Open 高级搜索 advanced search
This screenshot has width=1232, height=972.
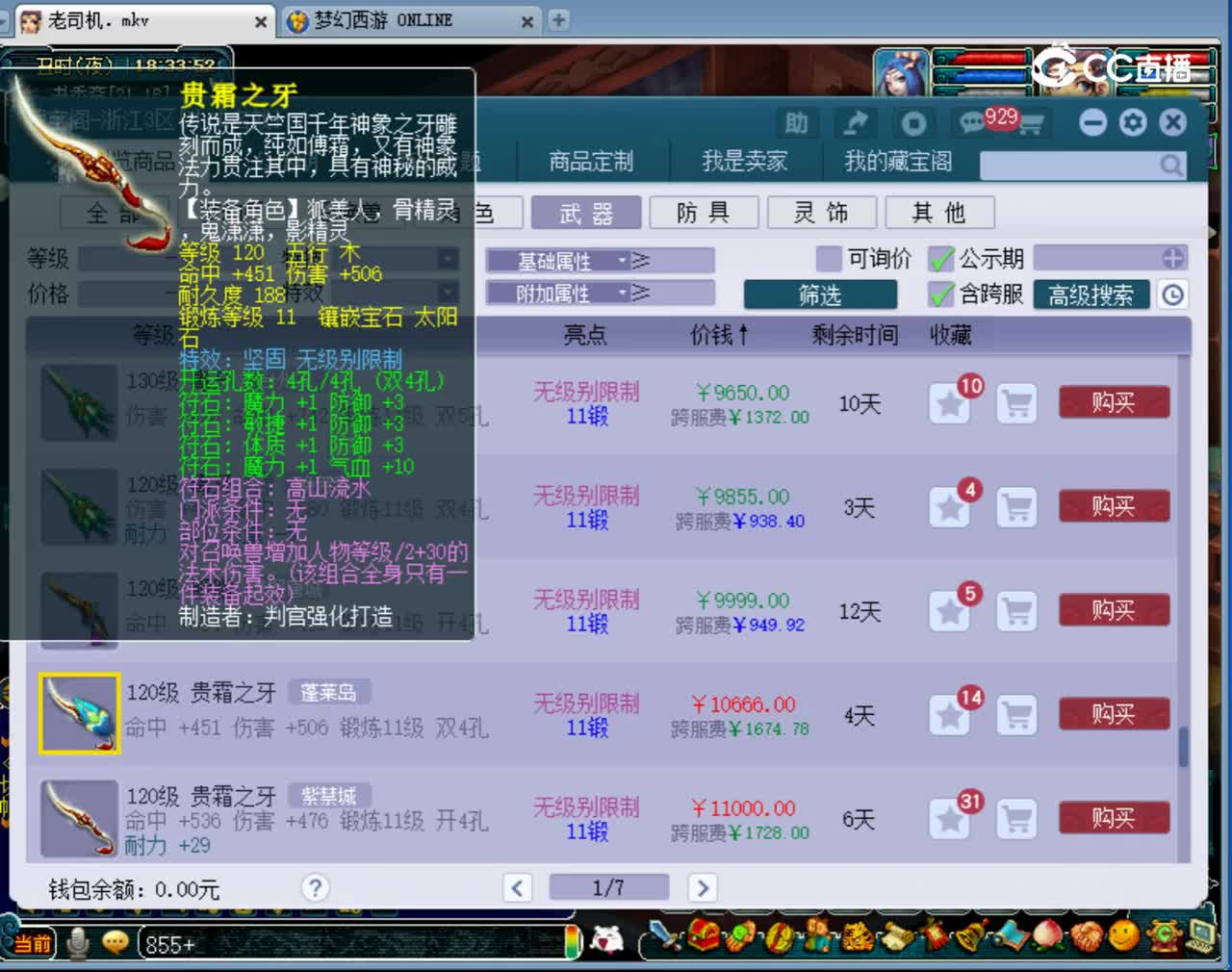tap(1091, 294)
